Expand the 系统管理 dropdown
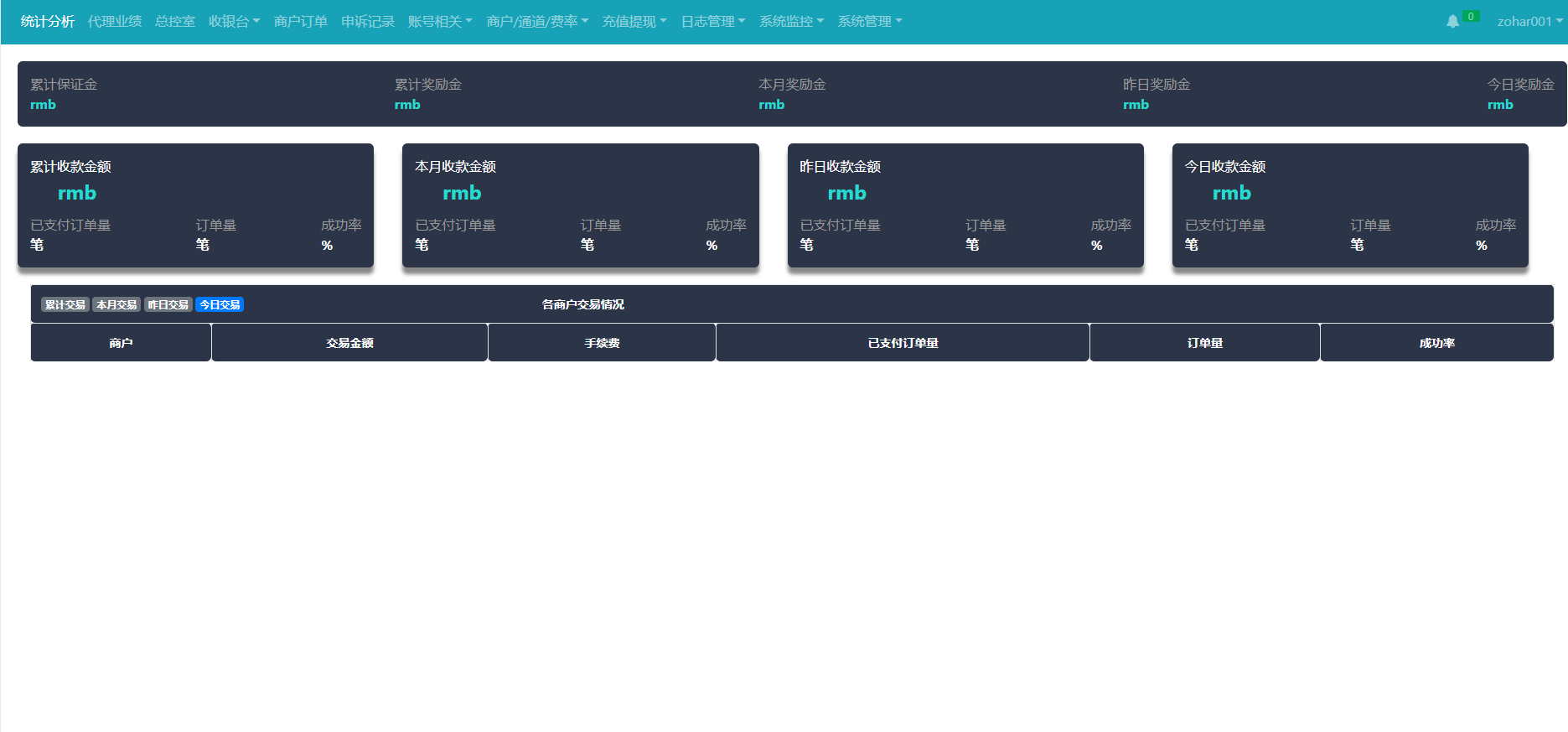The image size is (1568, 732). coord(870,22)
